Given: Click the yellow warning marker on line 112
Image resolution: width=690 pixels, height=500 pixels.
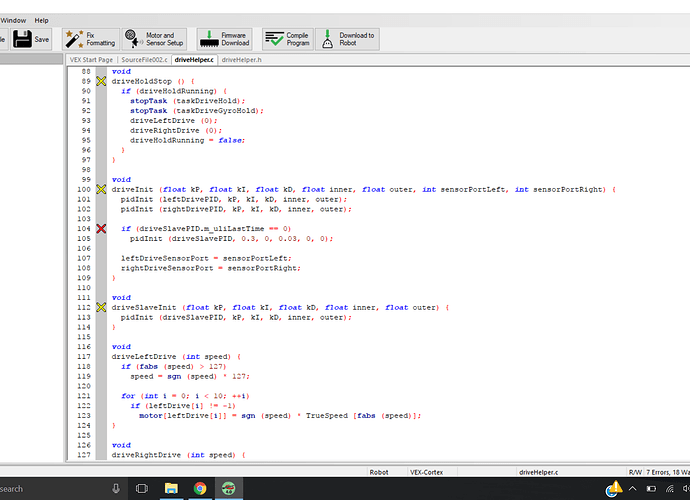Looking at the screenshot, I should coord(101,307).
